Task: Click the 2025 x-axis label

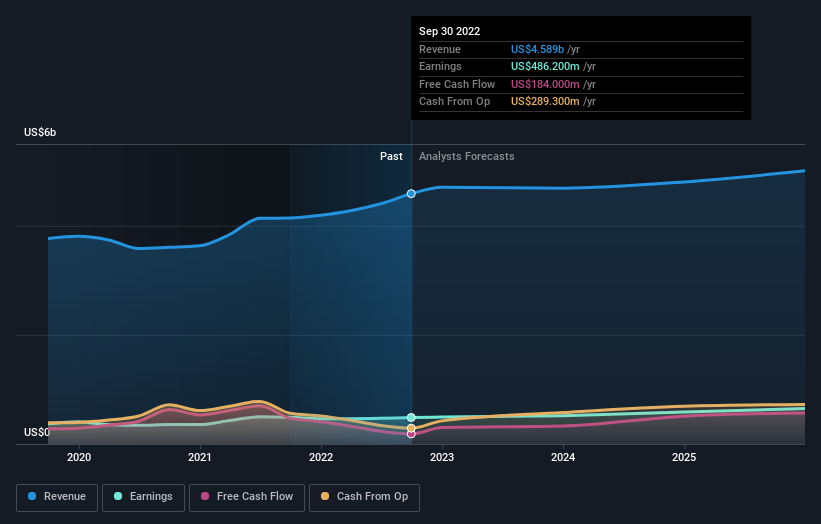Action: pyautogui.click(x=684, y=457)
